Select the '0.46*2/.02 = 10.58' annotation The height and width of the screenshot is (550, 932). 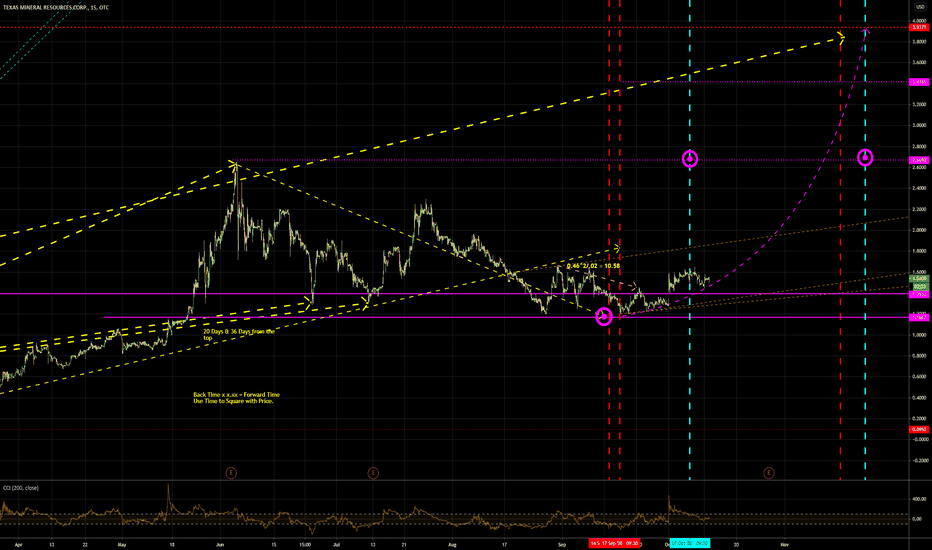click(x=593, y=266)
